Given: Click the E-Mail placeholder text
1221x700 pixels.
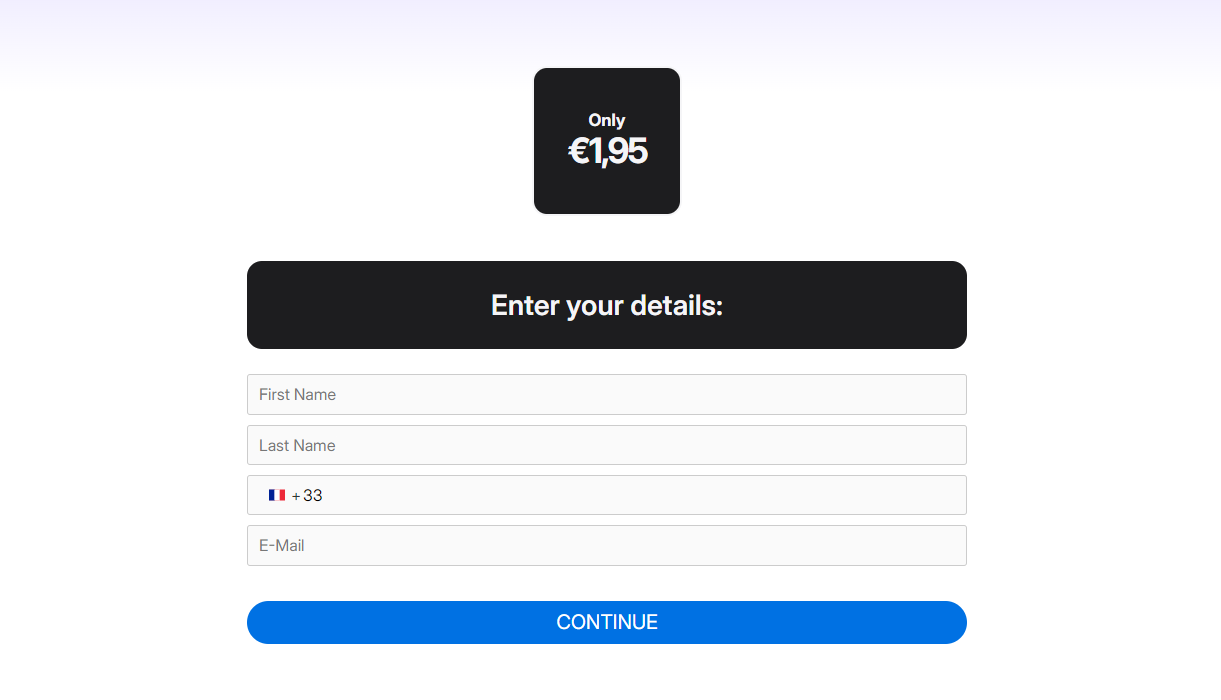Looking at the screenshot, I should pos(282,545).
